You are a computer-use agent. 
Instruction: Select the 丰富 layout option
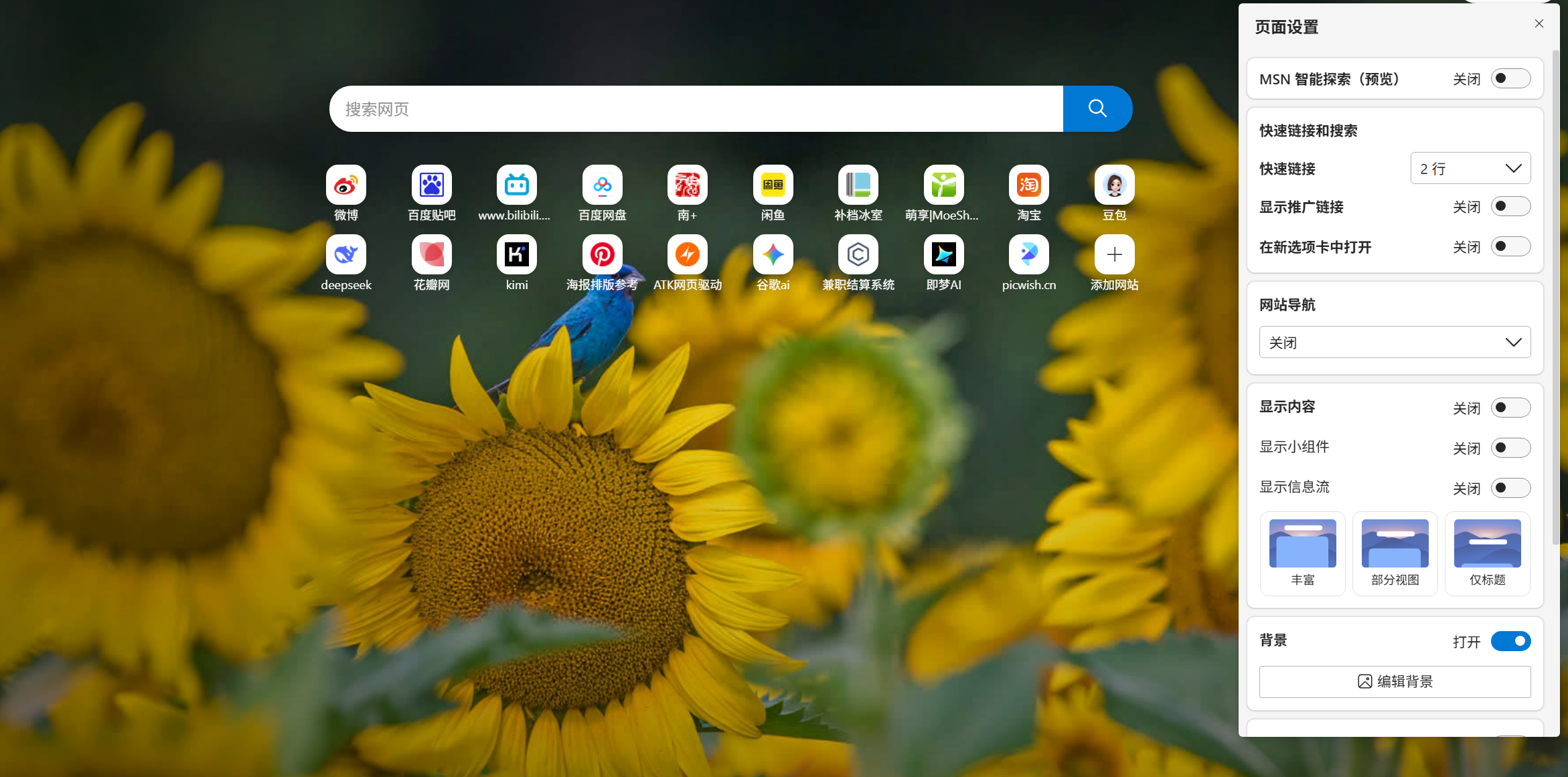click(x=1302, y=553)
